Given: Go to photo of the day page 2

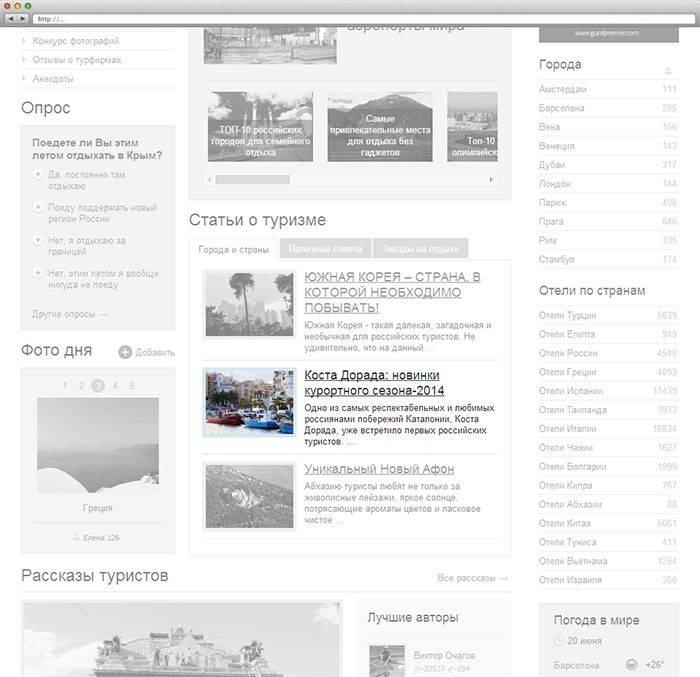Looking at the screenshot, I should pyautogui.click(x=81, y=386).
